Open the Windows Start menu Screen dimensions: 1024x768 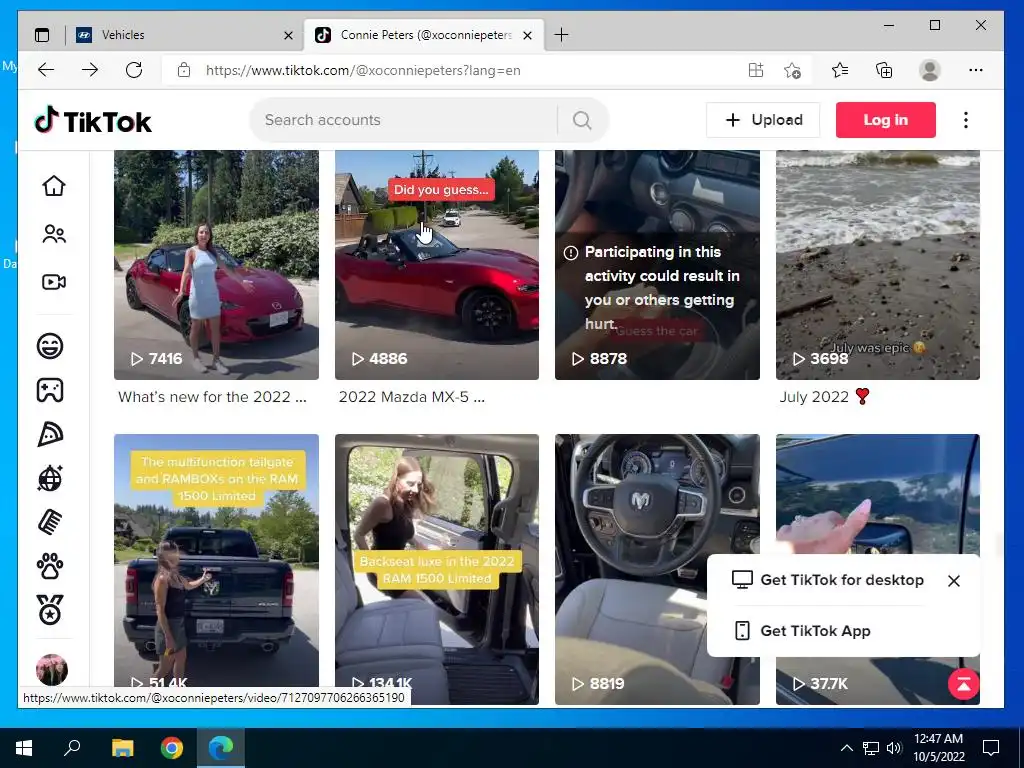coord(24,748)
